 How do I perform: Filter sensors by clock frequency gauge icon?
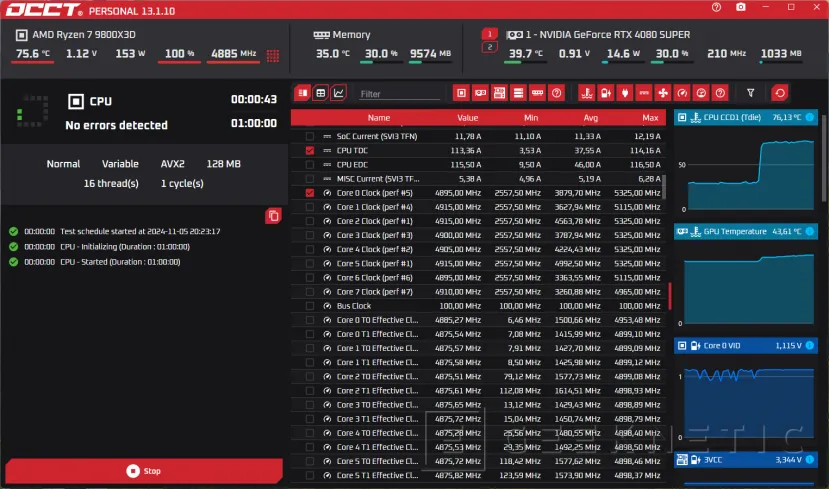682,93
